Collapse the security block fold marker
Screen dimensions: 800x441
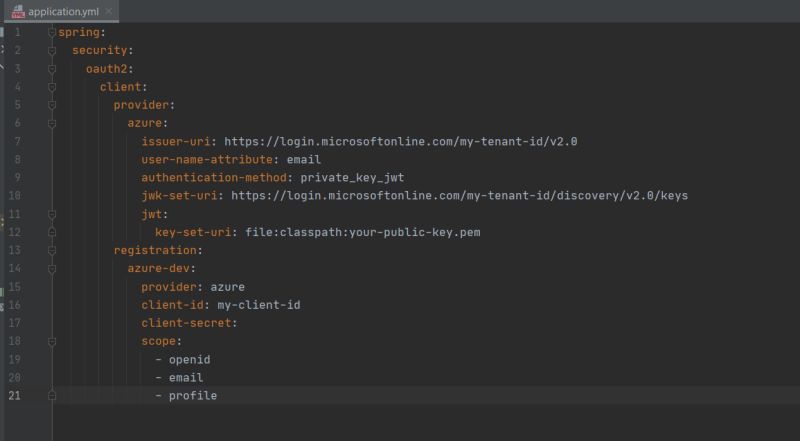point(52,51)
